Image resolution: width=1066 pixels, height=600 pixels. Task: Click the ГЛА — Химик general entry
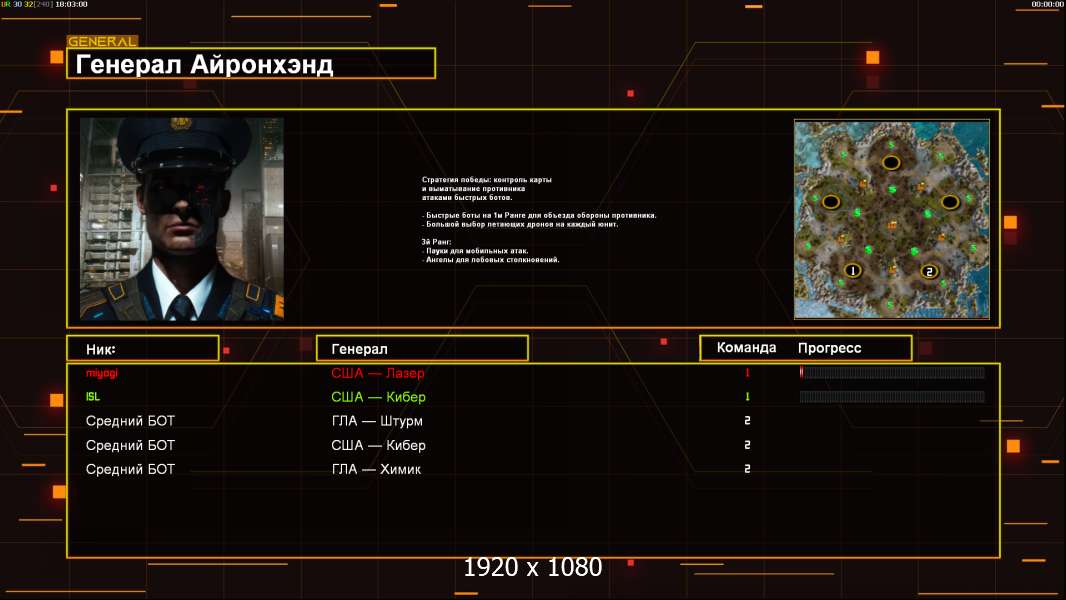click(376, 470)
